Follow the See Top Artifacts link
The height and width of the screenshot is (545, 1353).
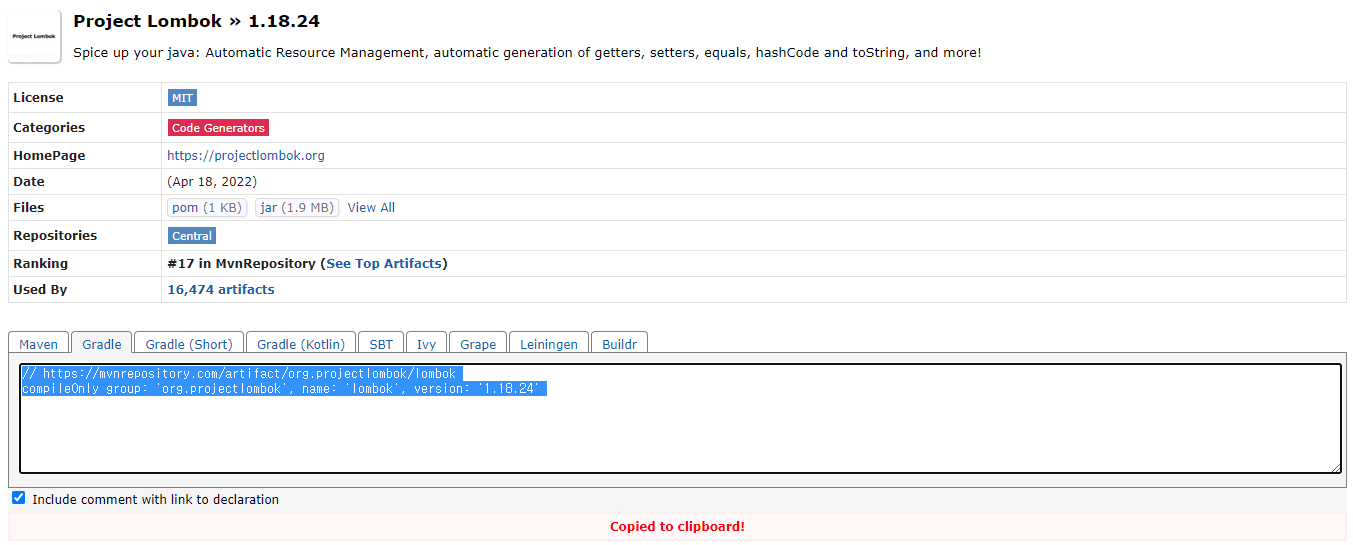point(384,264)
